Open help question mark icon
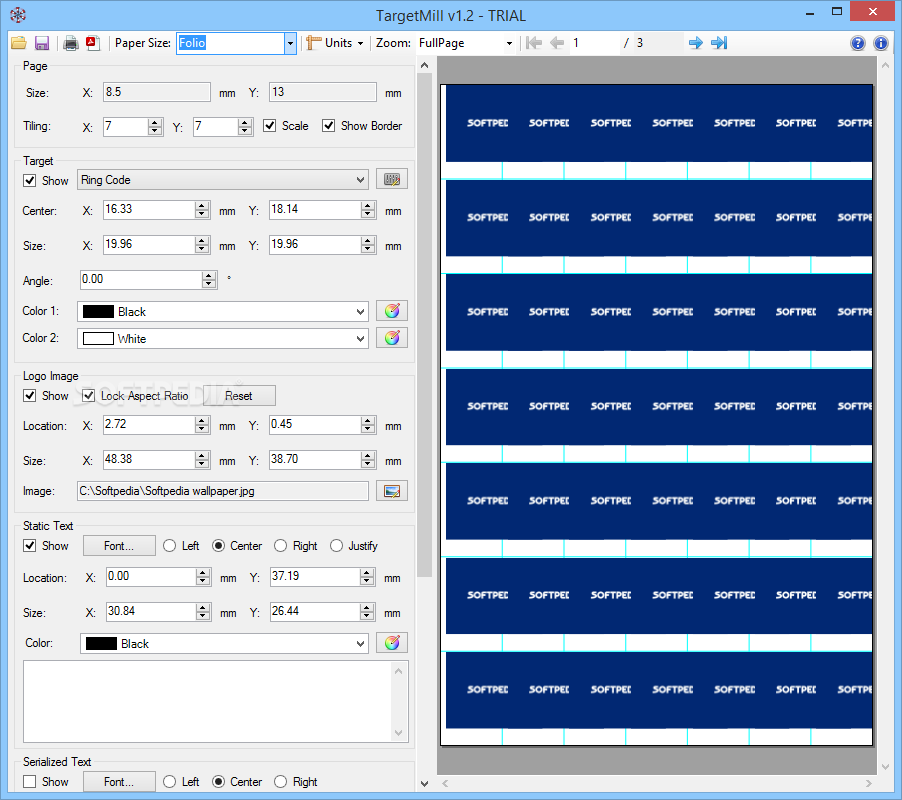902x800 pixels. 857,43
